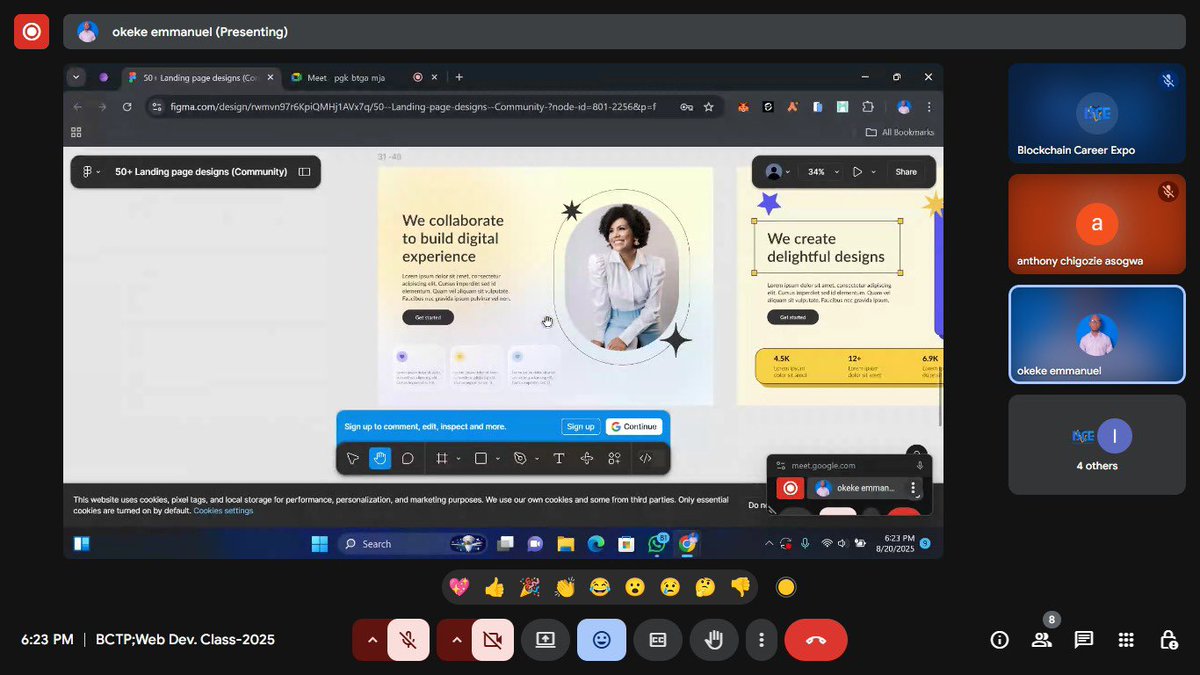
Task: Show the Meet people panel
Action: pos(1042,640)
